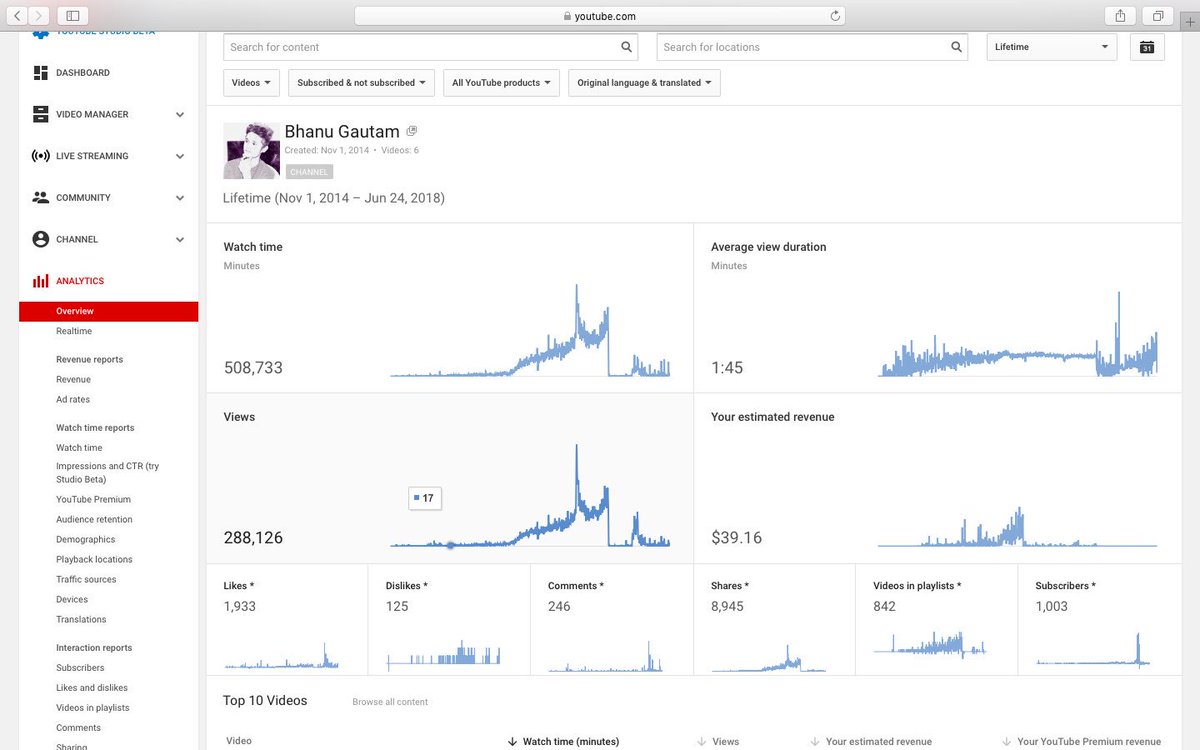Open Subscribed & not subscribed dropdown
Screen dimensions: 1200x750
(361, 83)
